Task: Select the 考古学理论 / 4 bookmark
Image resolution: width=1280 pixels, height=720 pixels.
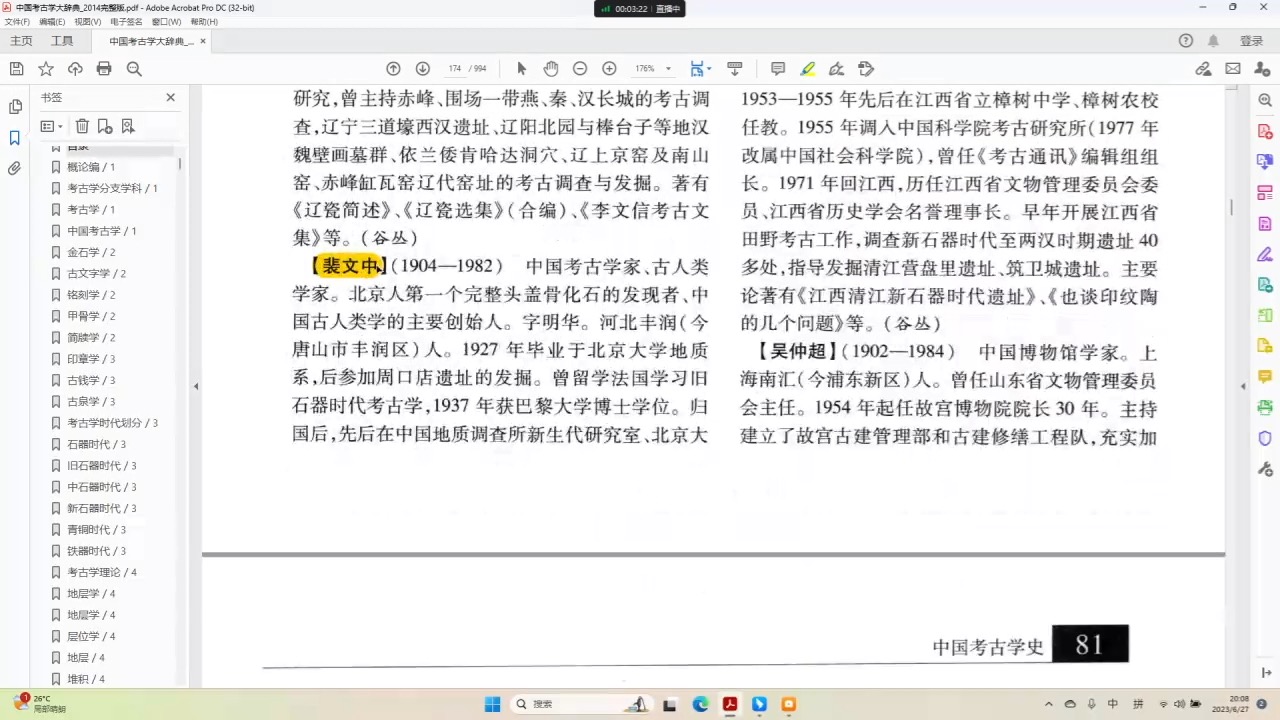Action: pyautogui.click(x=101, y=572)
